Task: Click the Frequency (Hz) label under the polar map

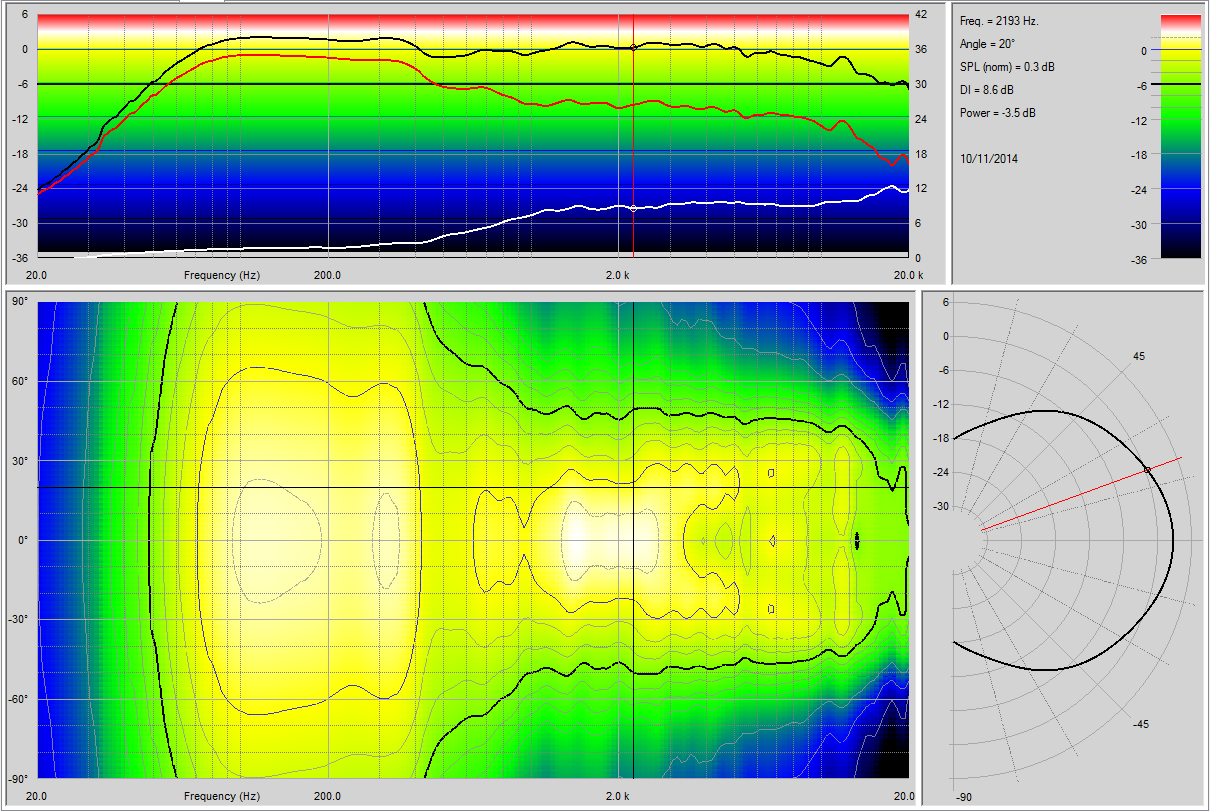Action: pos(222,796)
